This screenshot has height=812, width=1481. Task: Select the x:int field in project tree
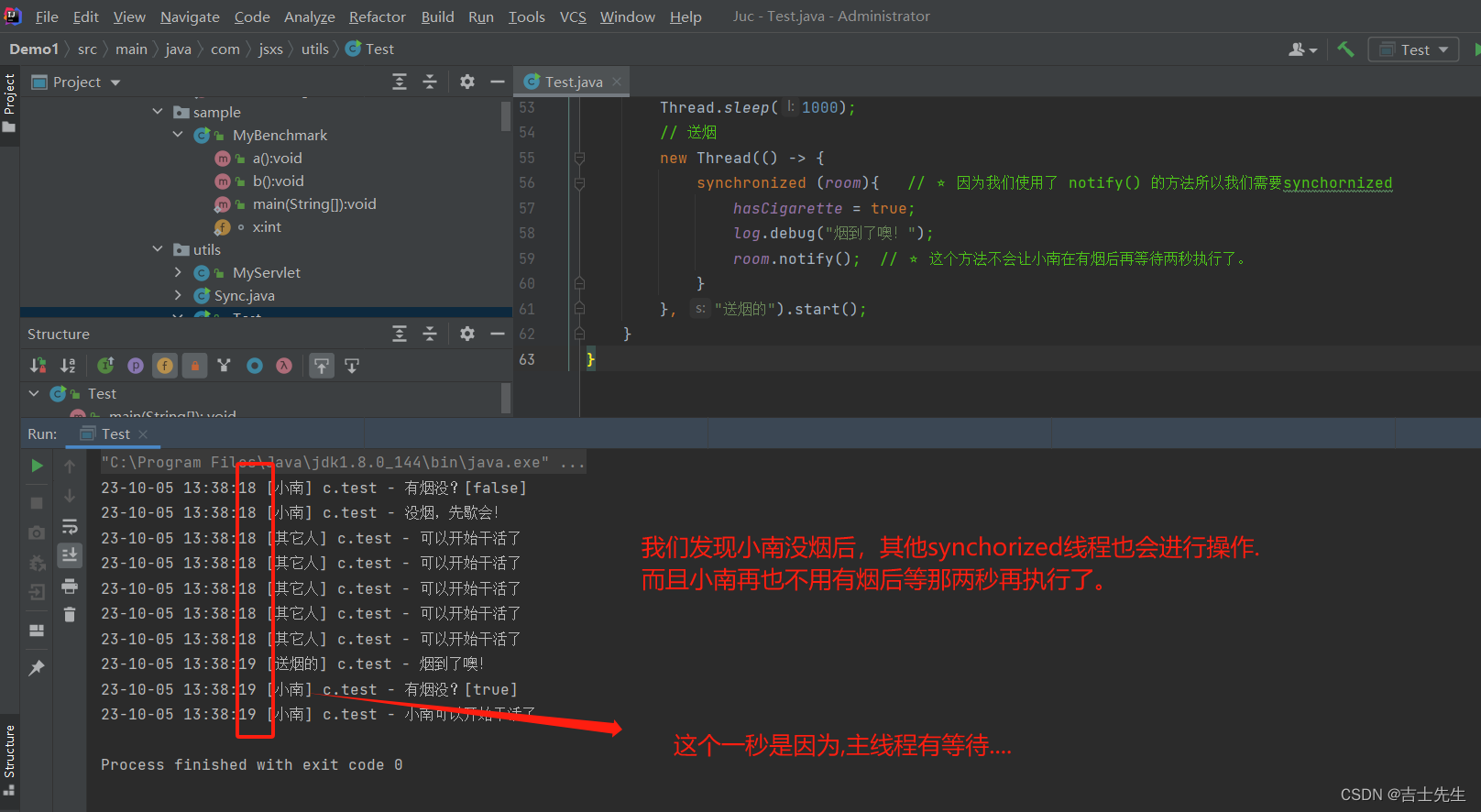pyautogui.click(x=267, y=226)
